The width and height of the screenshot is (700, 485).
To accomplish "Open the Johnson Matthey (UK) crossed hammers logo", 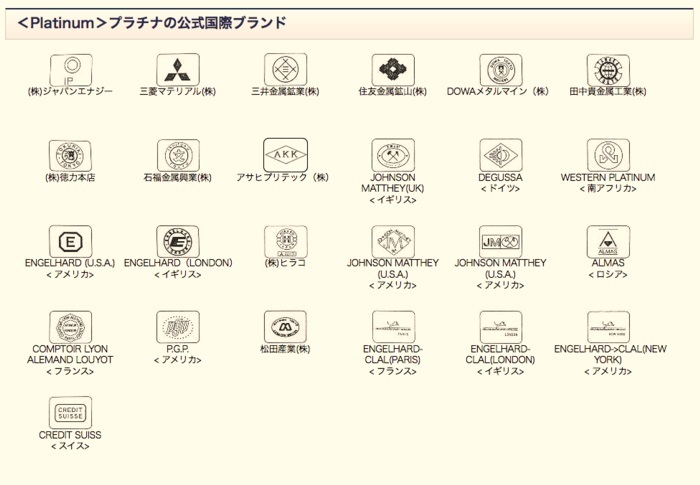I will [393, 155].
